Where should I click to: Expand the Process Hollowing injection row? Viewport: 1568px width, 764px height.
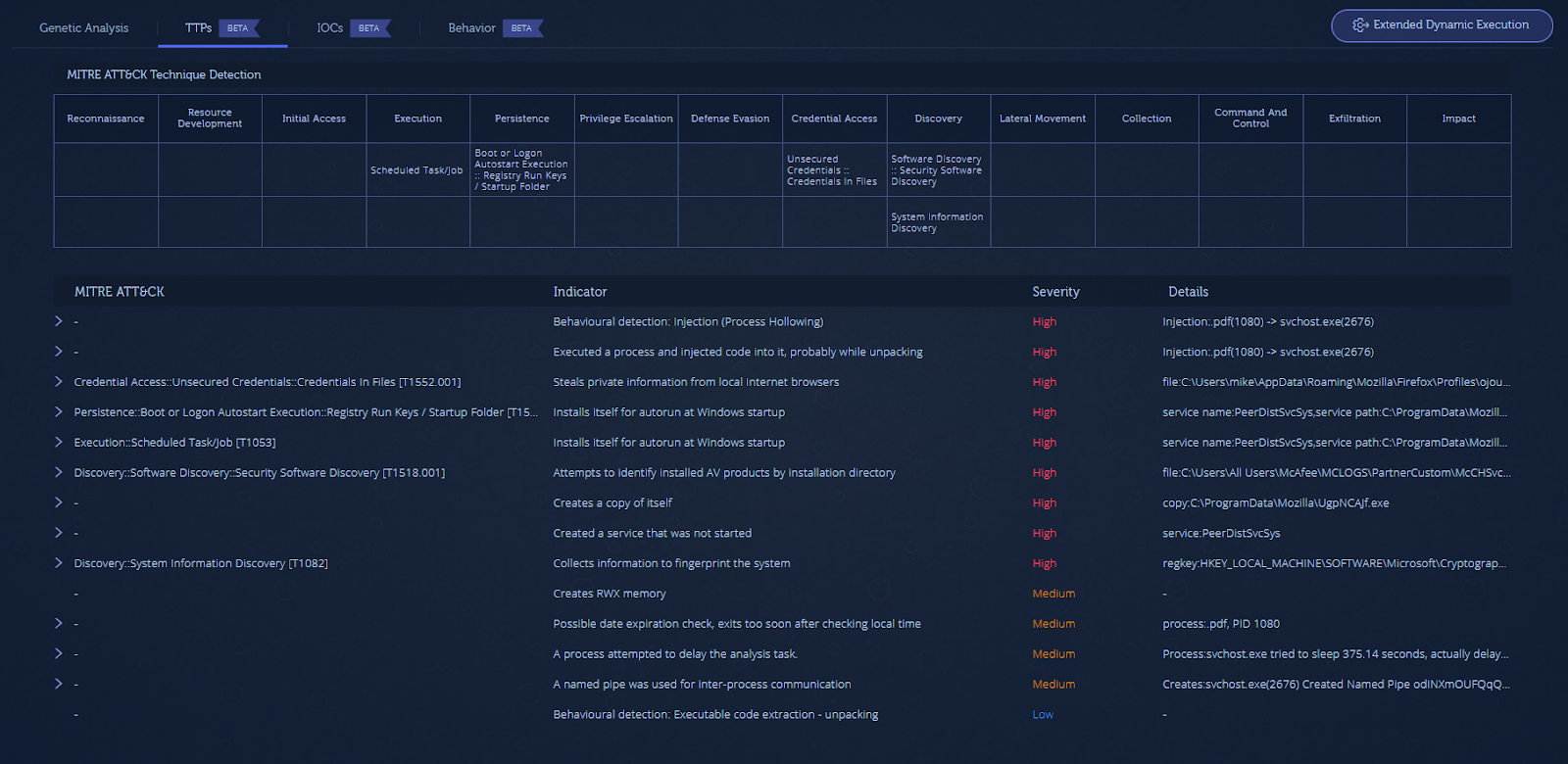59,321
